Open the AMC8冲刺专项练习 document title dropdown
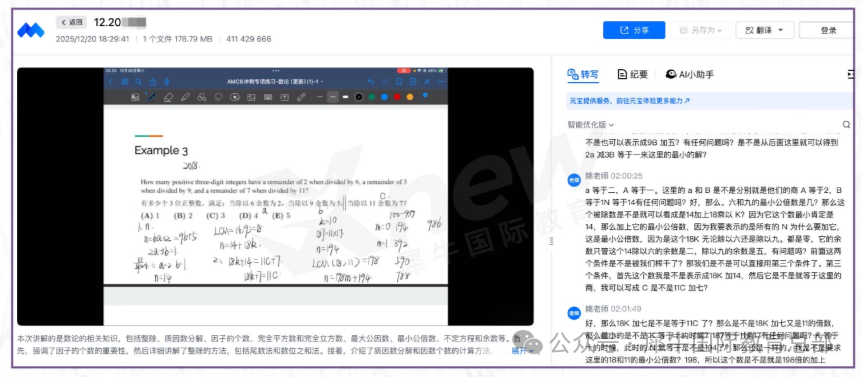The width and height of the screenshot is (861, 377). [x=275, y=82]
